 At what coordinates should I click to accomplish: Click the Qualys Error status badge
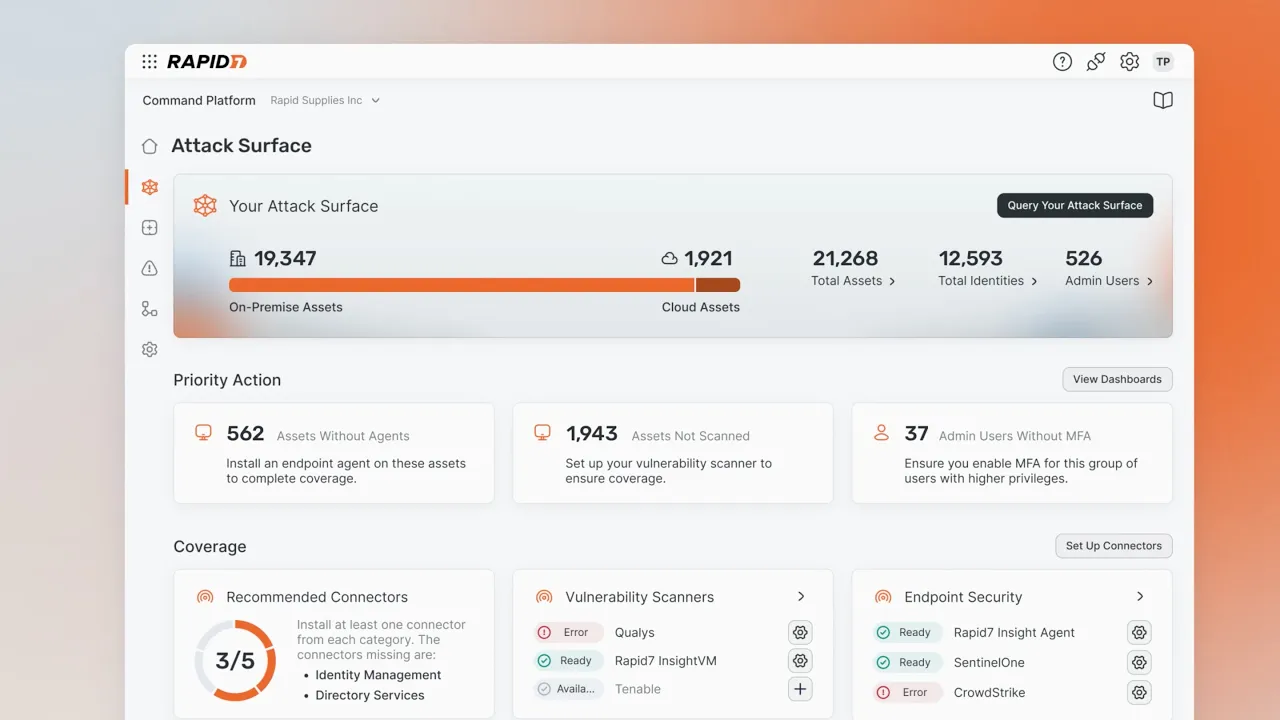pos(568,632)
